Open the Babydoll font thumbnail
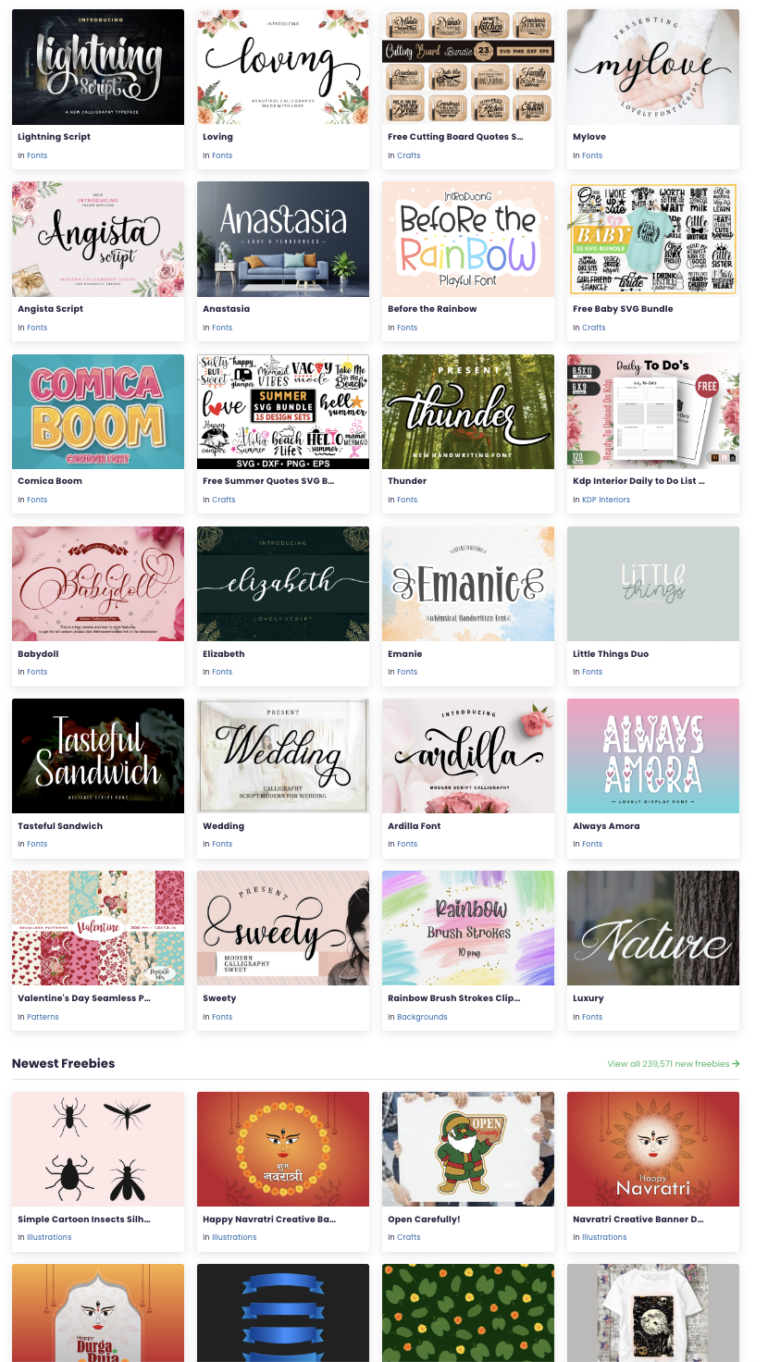Viewport: 768px width, 1362px height. click(98, 584)
